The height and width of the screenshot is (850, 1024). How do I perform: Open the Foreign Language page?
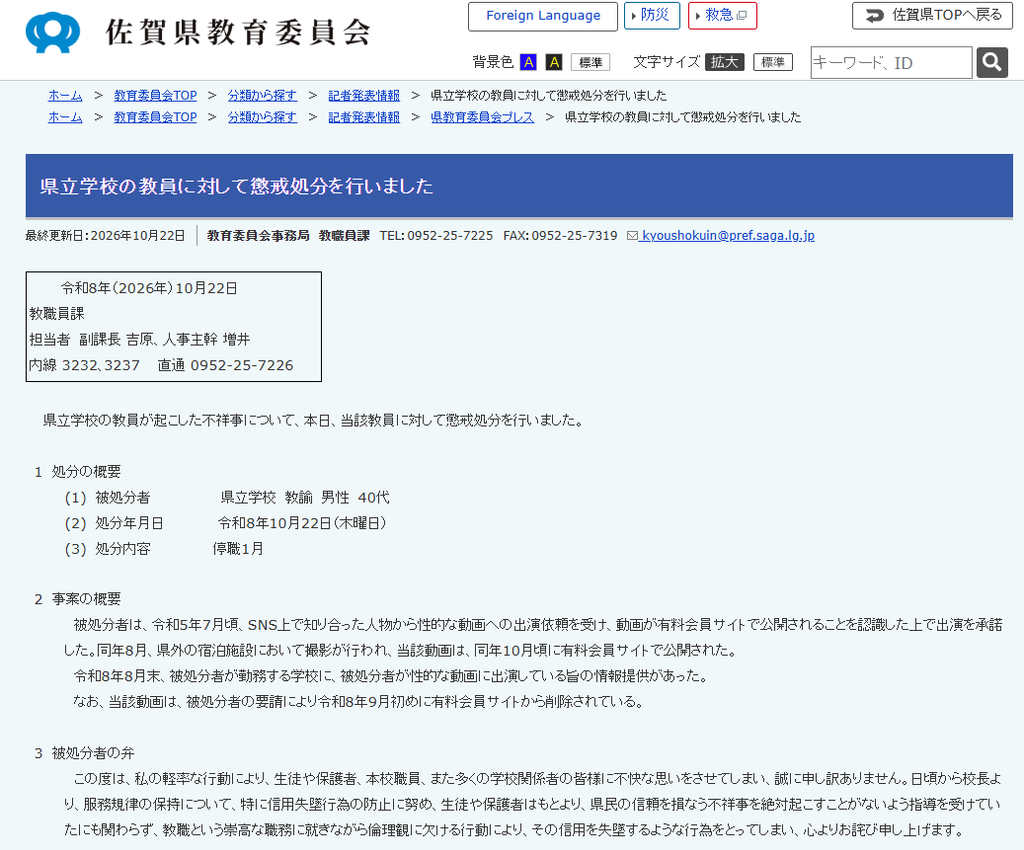543,16
